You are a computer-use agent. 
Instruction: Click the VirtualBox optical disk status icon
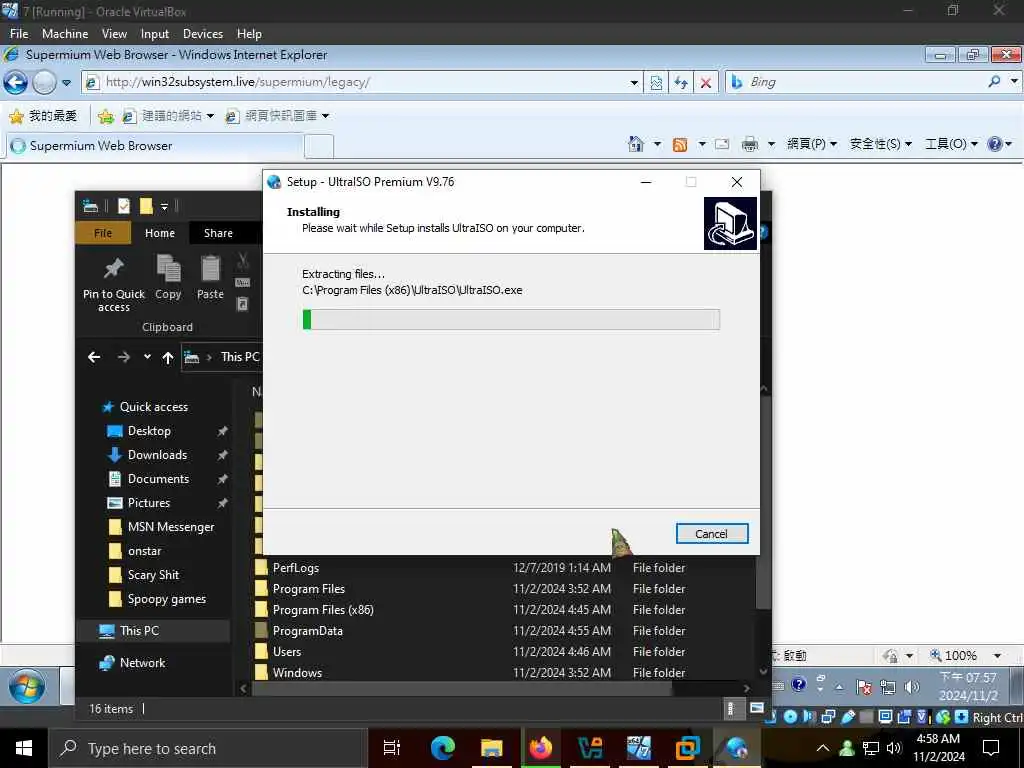coord(790,717)
